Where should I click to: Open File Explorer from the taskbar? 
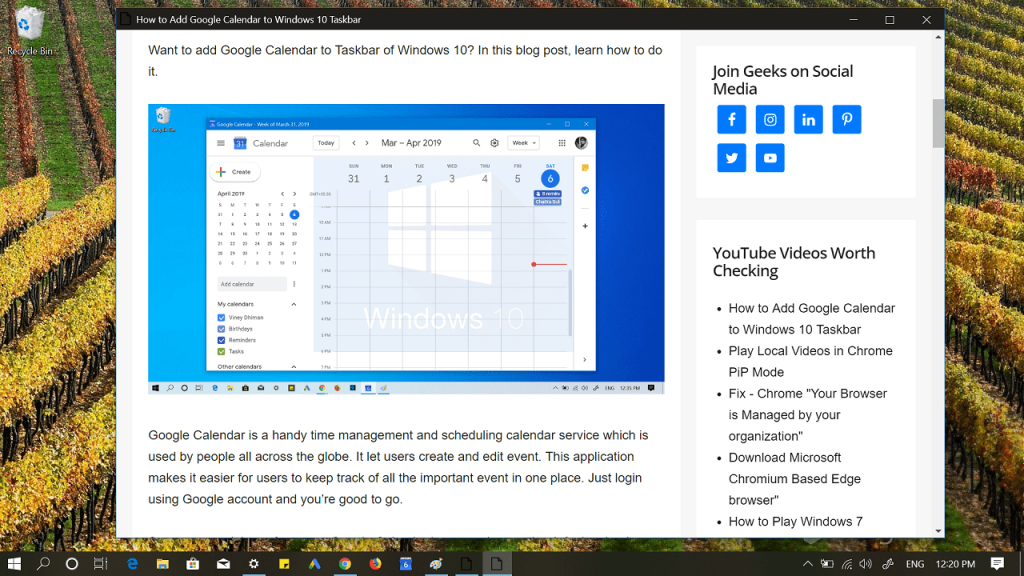[163, 564]
